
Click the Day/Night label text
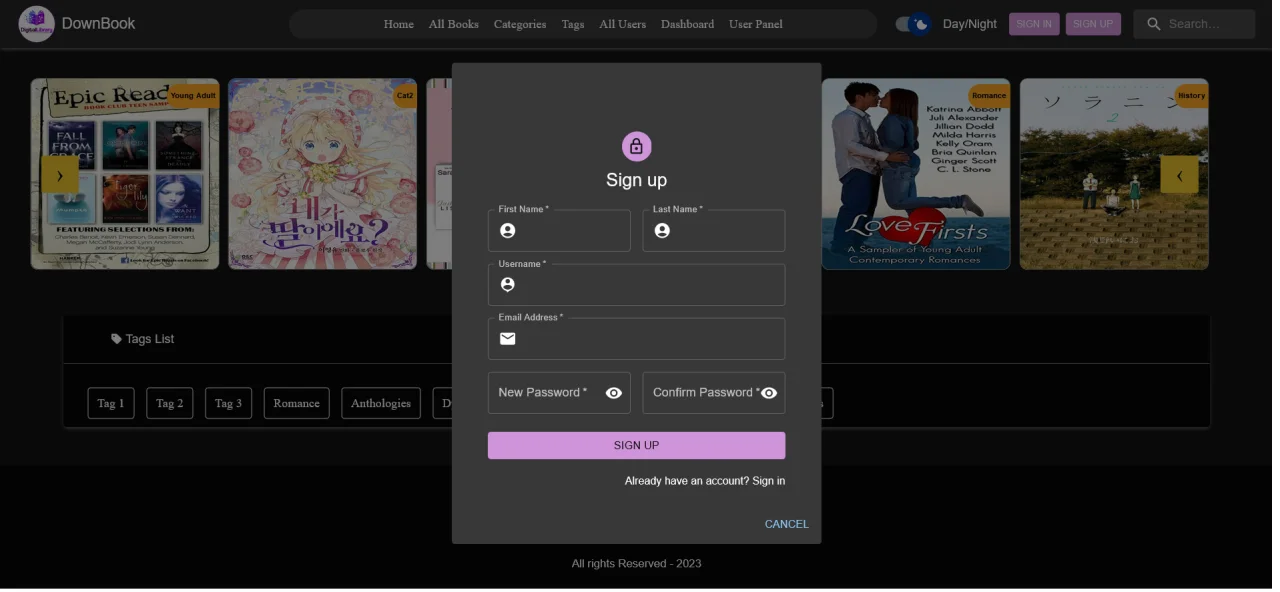tap(970, 24)
